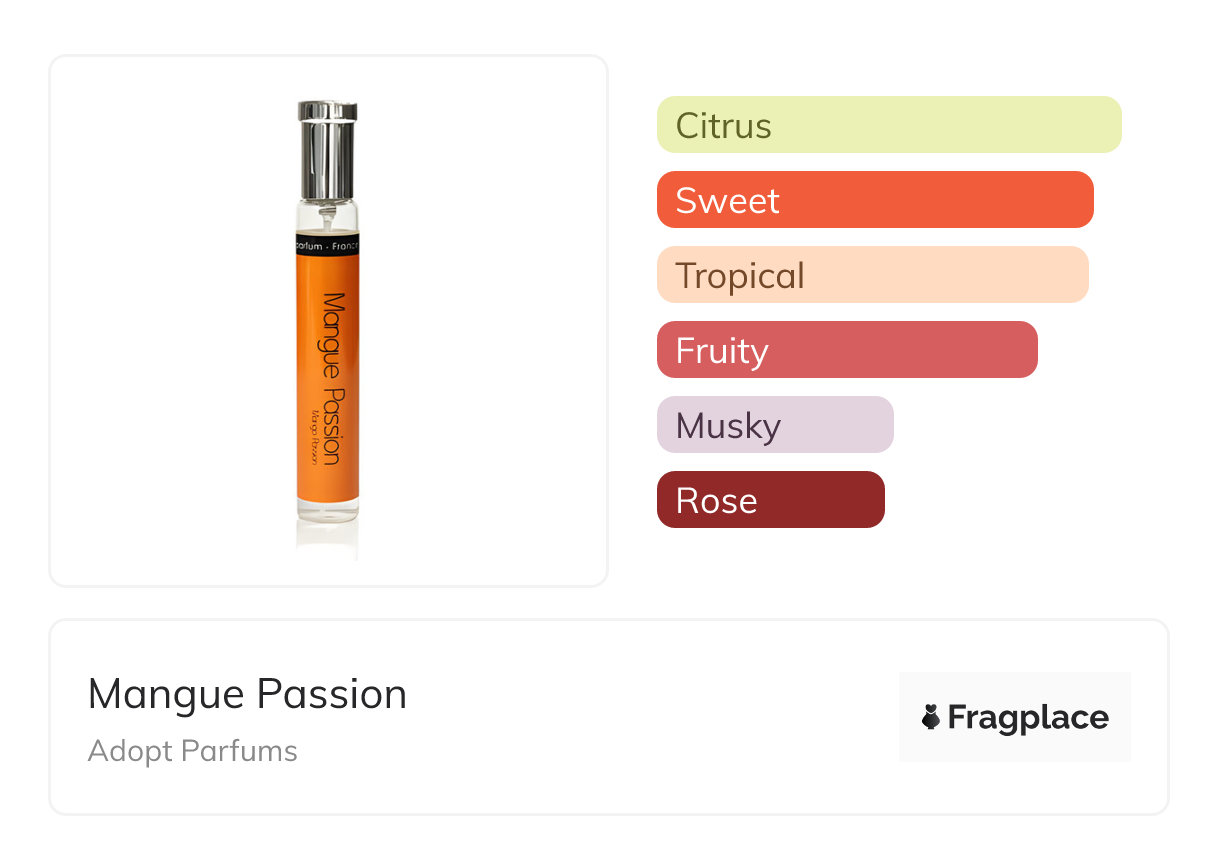Click the black parfum - France band
The image size is (1218, 864).
coord(327,245)
